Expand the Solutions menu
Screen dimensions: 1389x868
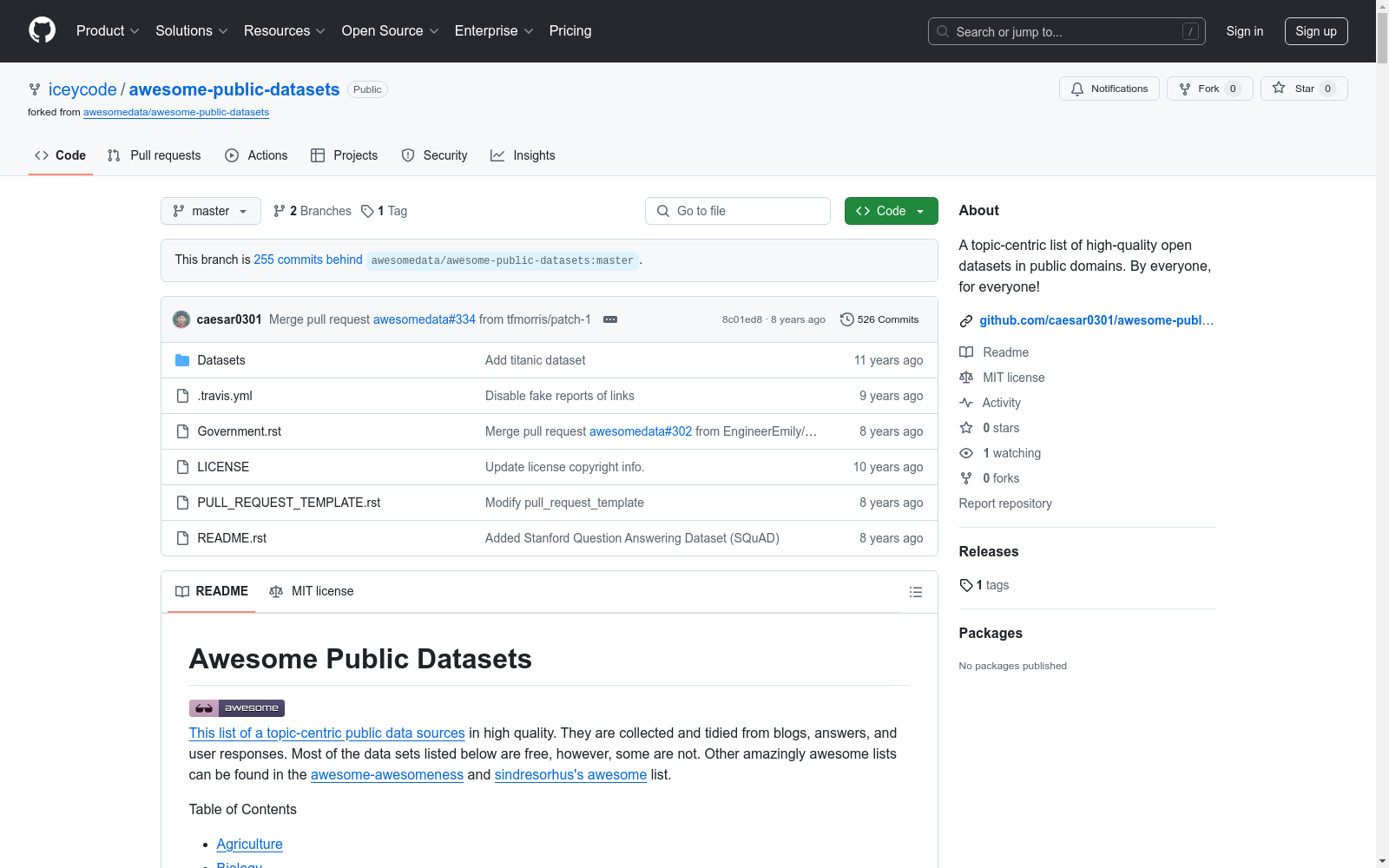(192, 31)
